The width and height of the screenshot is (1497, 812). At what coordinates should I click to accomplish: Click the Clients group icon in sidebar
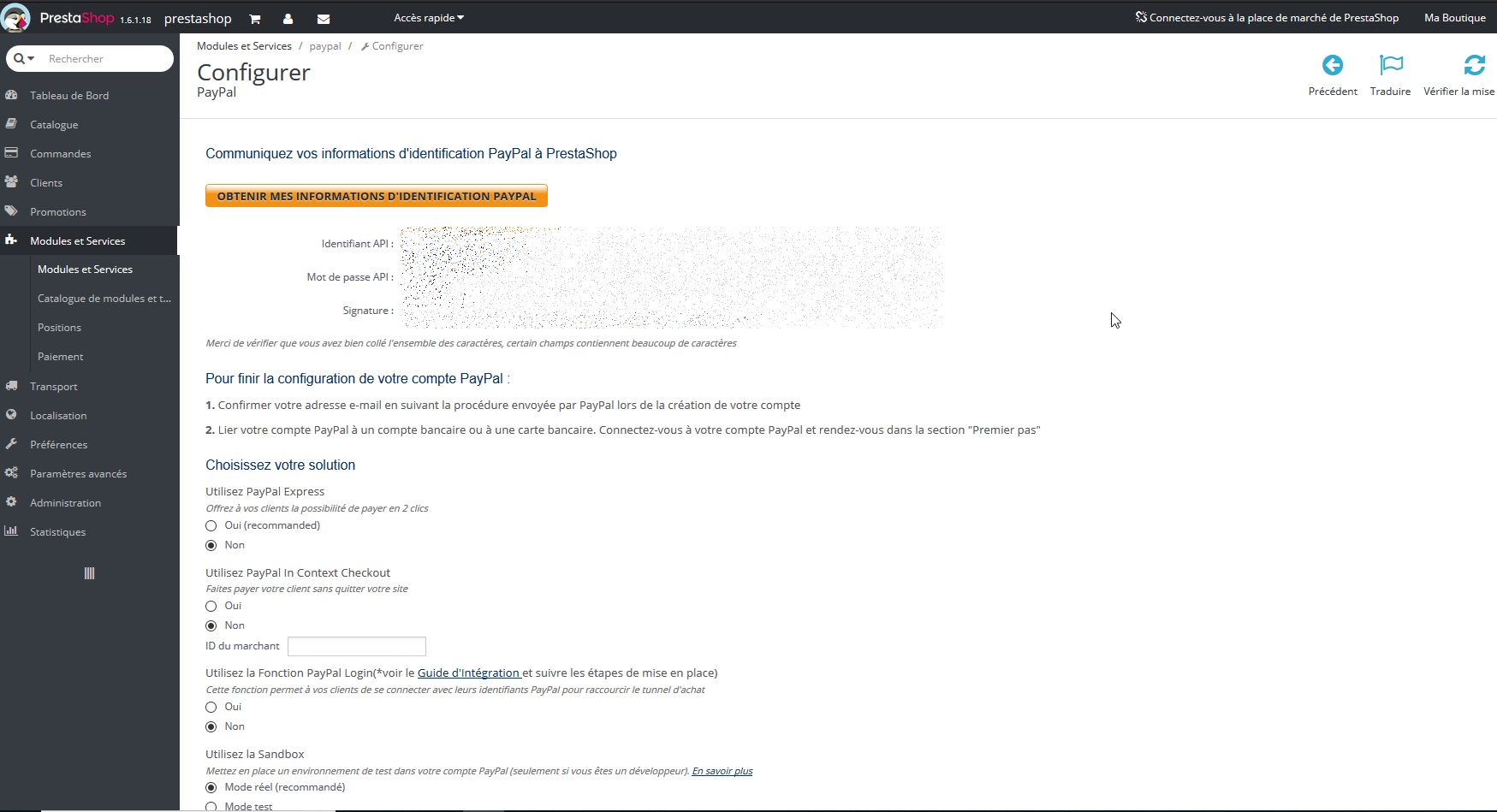pyautogui.click(x=11, y=182)
